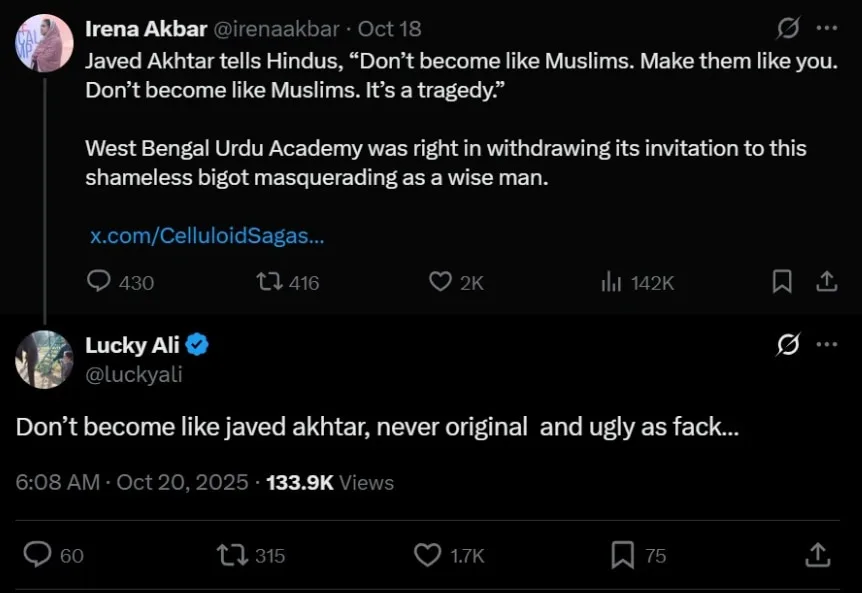Share Irena Akbar's tweet
Viewport: 862px width, 593px height.
coord(827,282)
